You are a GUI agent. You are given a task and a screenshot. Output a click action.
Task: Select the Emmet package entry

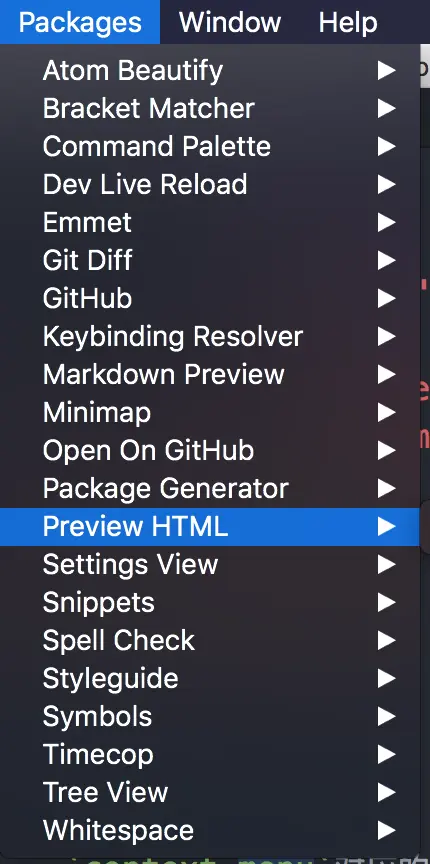(209, 223)
